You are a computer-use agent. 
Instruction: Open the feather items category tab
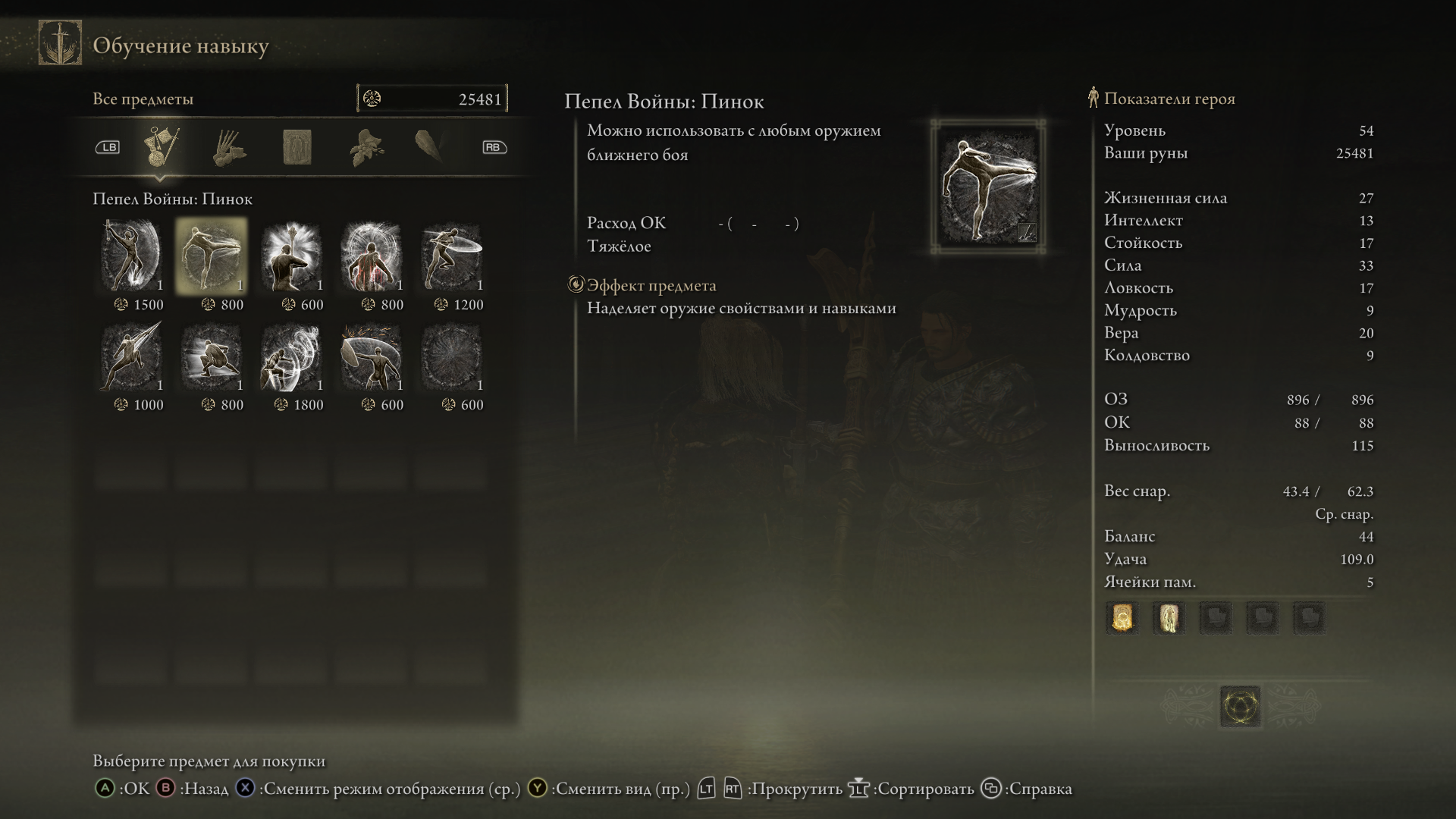pyautogui.click(x=431, y=146)
